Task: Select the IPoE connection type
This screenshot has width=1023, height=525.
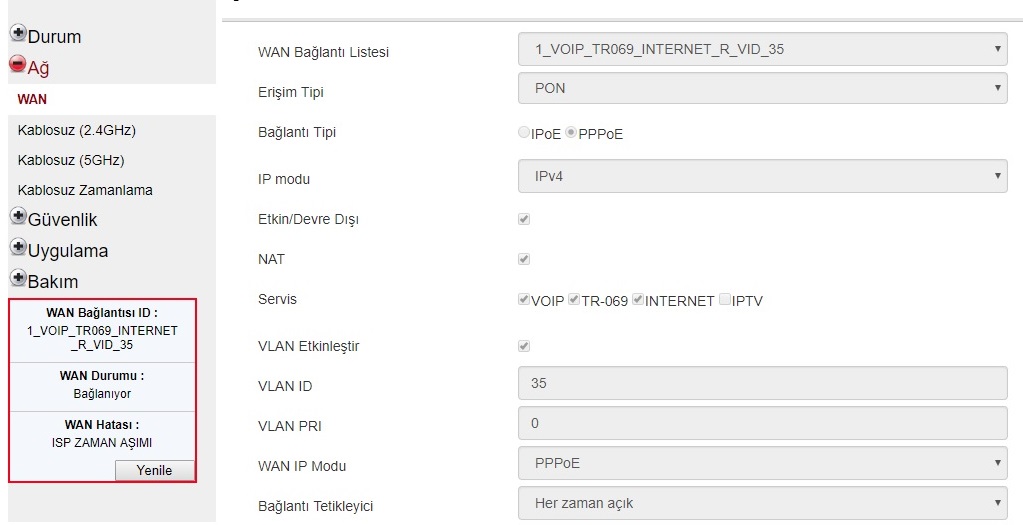Action: click(x=524, y=133)
